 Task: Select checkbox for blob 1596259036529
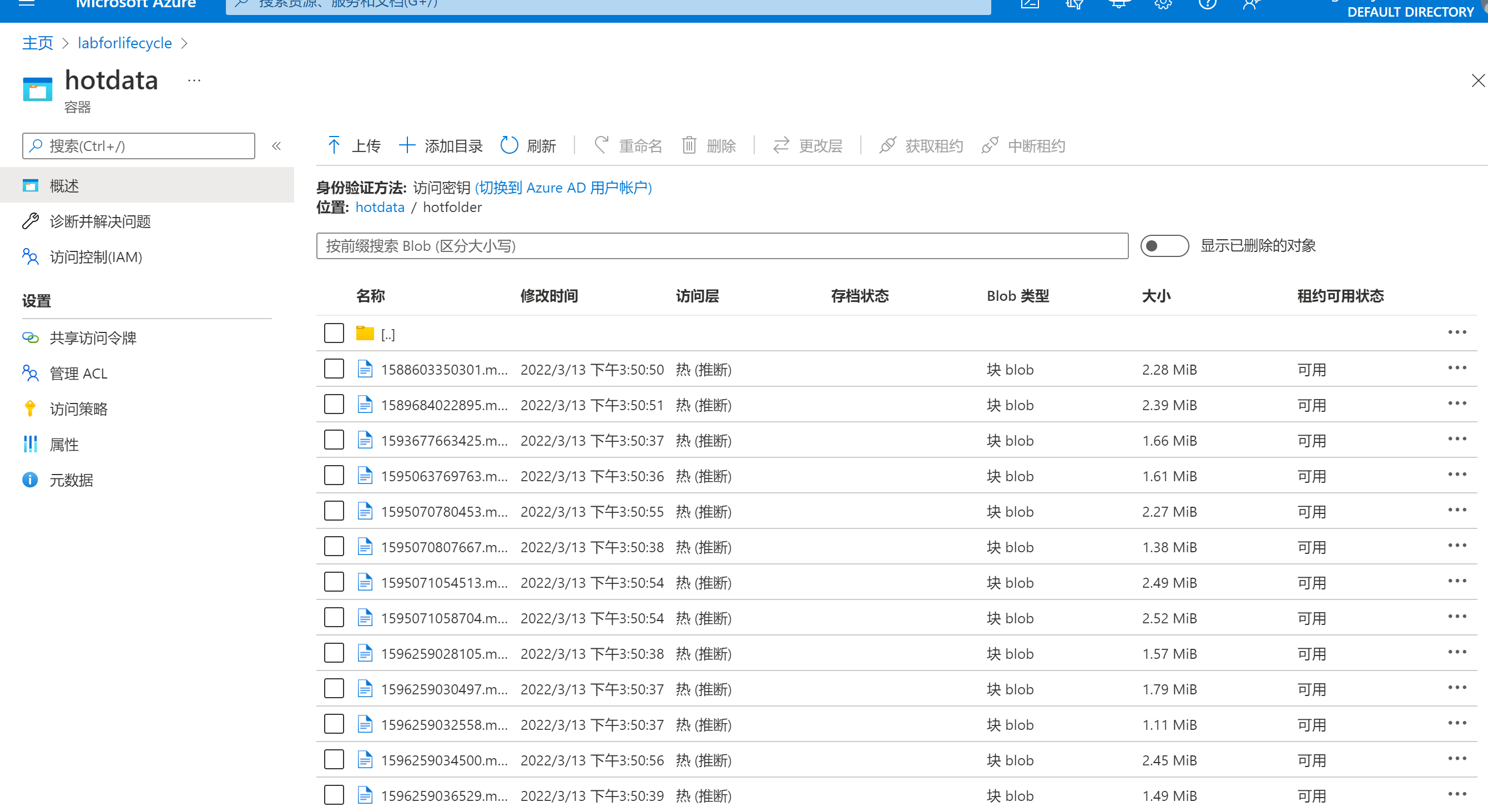334,795
